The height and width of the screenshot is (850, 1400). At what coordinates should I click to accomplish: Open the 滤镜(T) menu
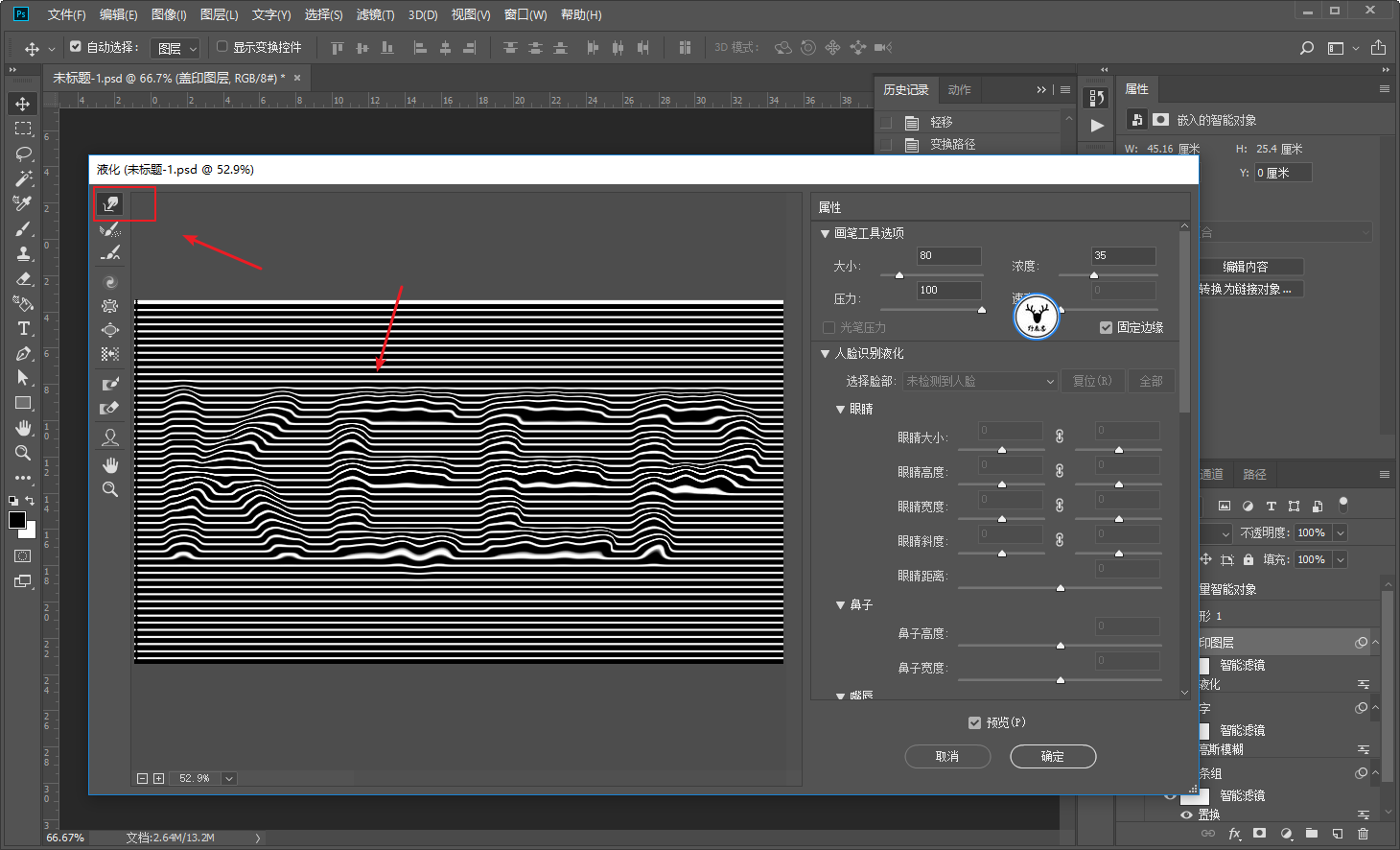(375, 14)
